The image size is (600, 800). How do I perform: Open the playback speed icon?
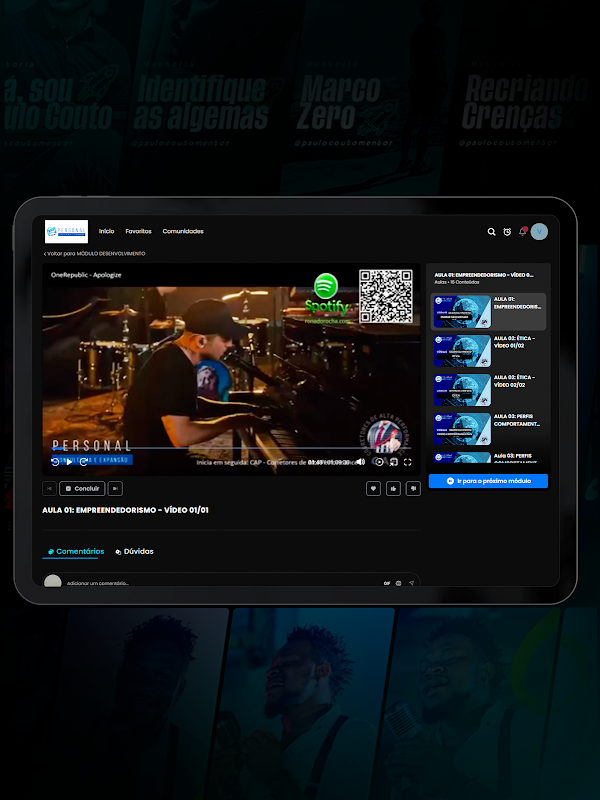pyautogui.click(x=379, y=462)
